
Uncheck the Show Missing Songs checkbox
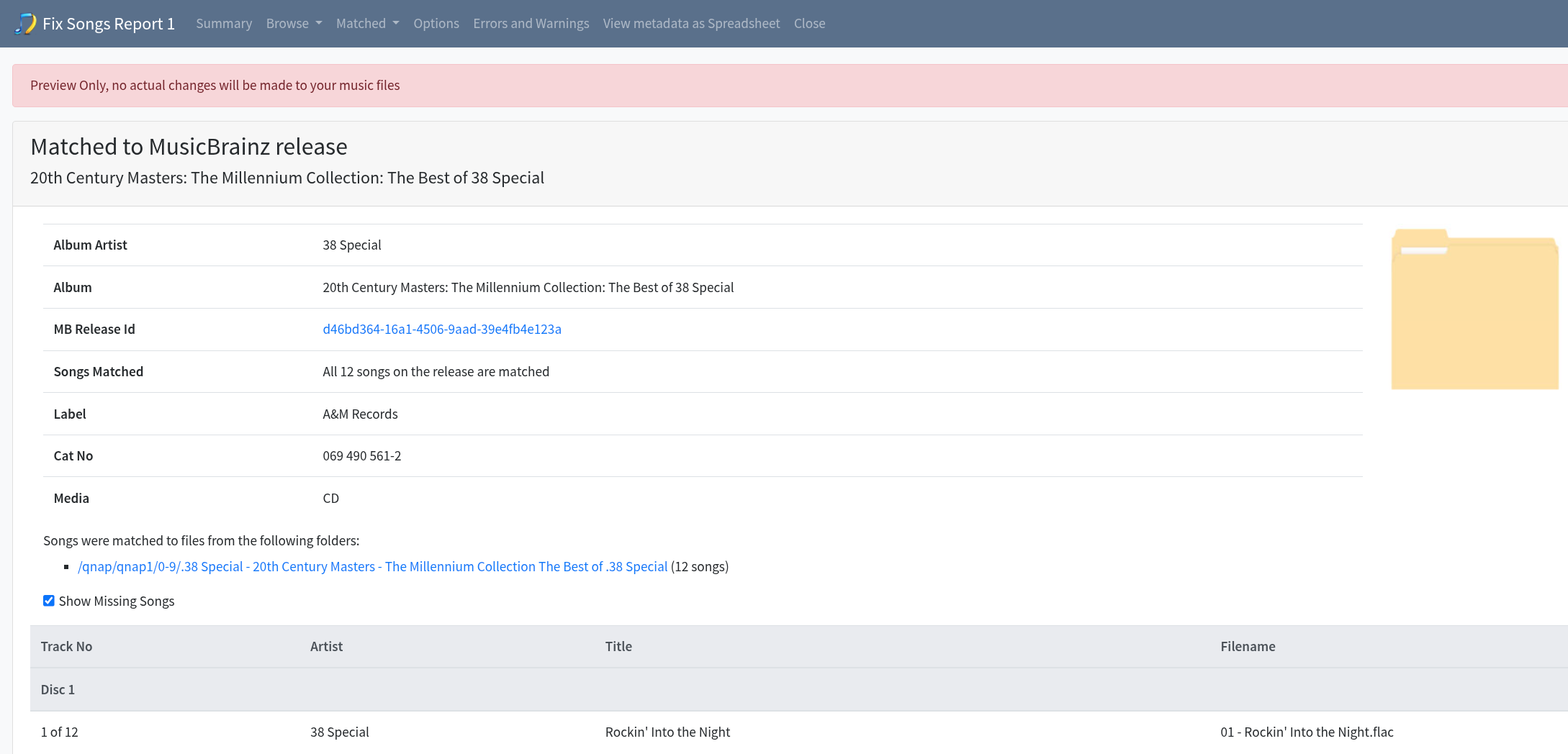(x=49, y=601)
